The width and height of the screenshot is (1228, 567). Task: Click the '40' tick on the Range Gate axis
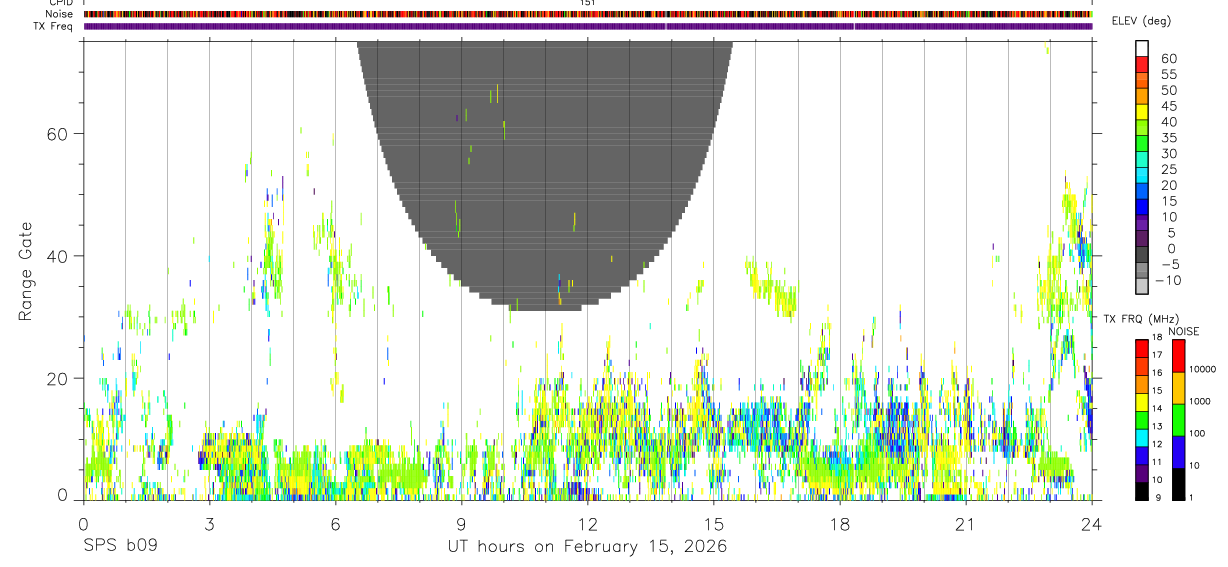click(56, 256)
